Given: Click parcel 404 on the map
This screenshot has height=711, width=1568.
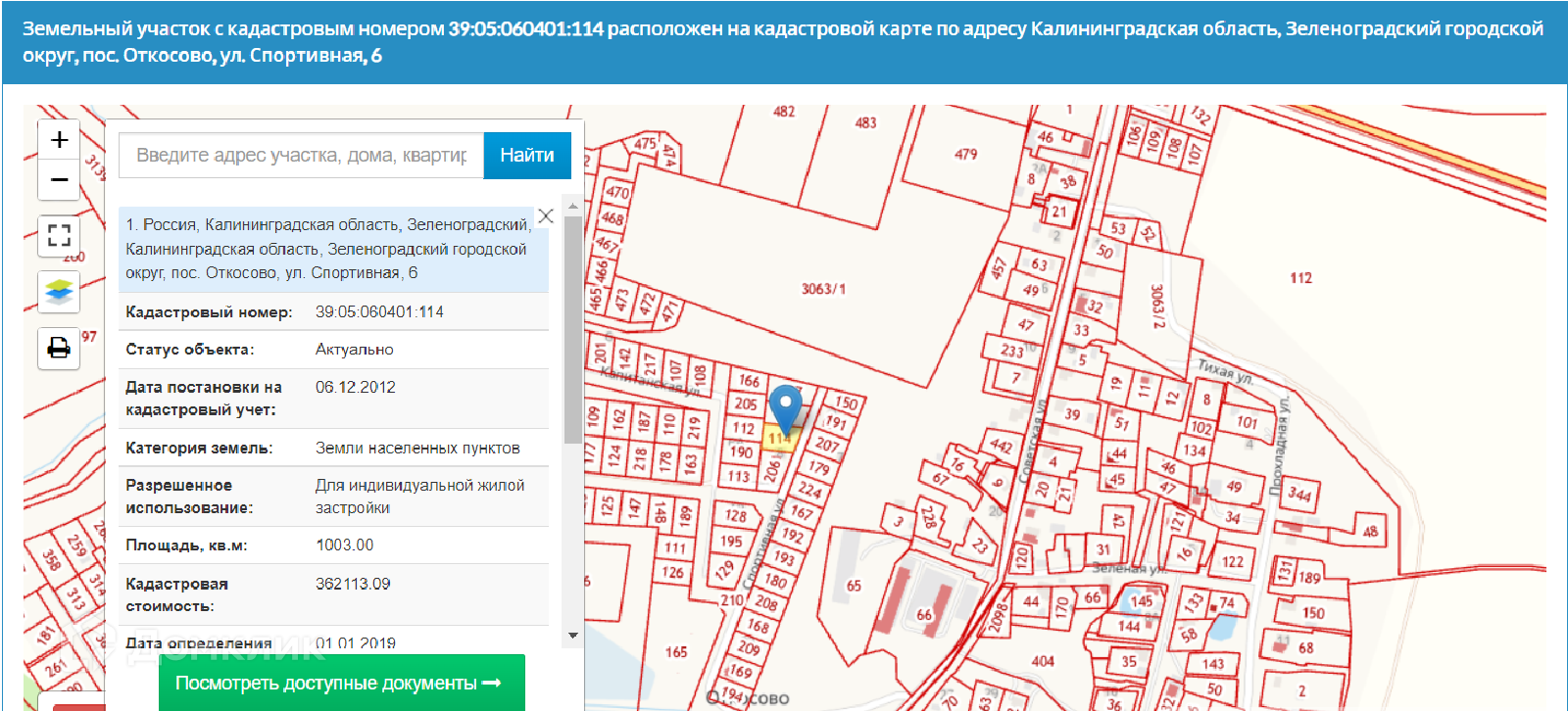Looking at the screenshot, I should tap(1043, 661).
